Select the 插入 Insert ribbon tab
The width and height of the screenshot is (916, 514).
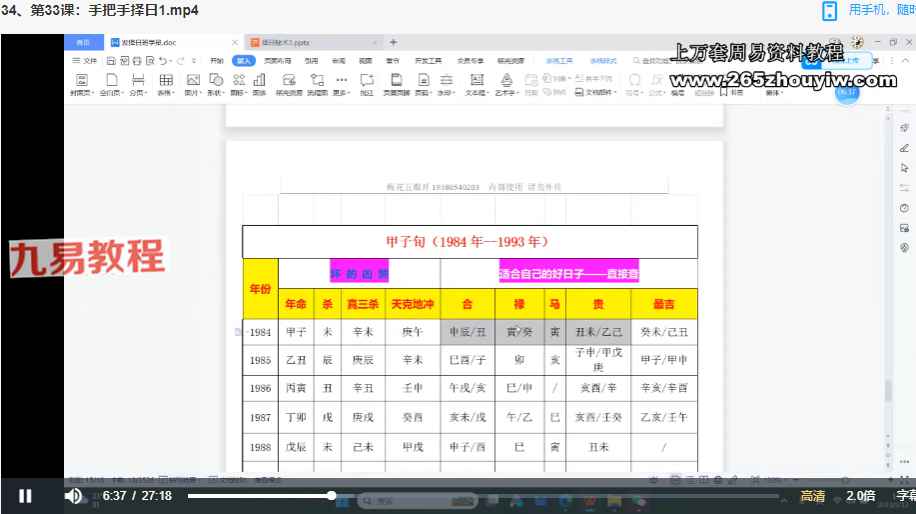click(244, 61)
